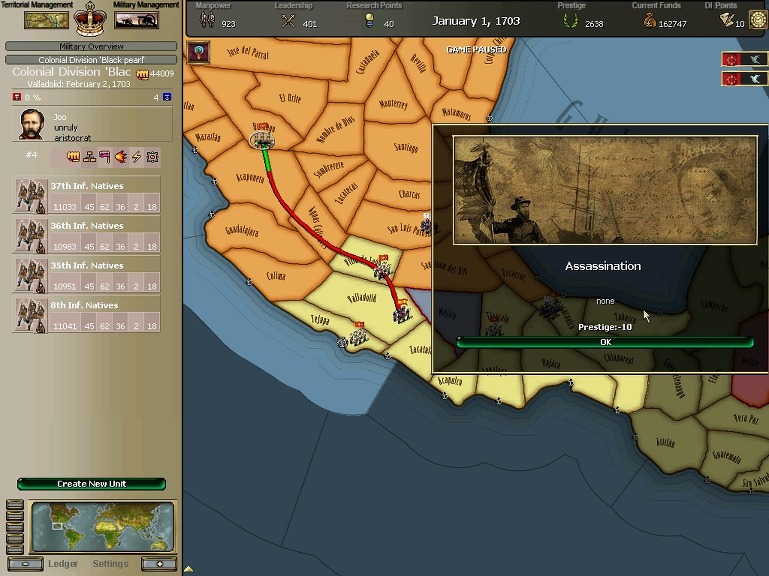Click the Leadership crossed swords icon
Viewport: 769px width, 576px height.
pos(288,22)
